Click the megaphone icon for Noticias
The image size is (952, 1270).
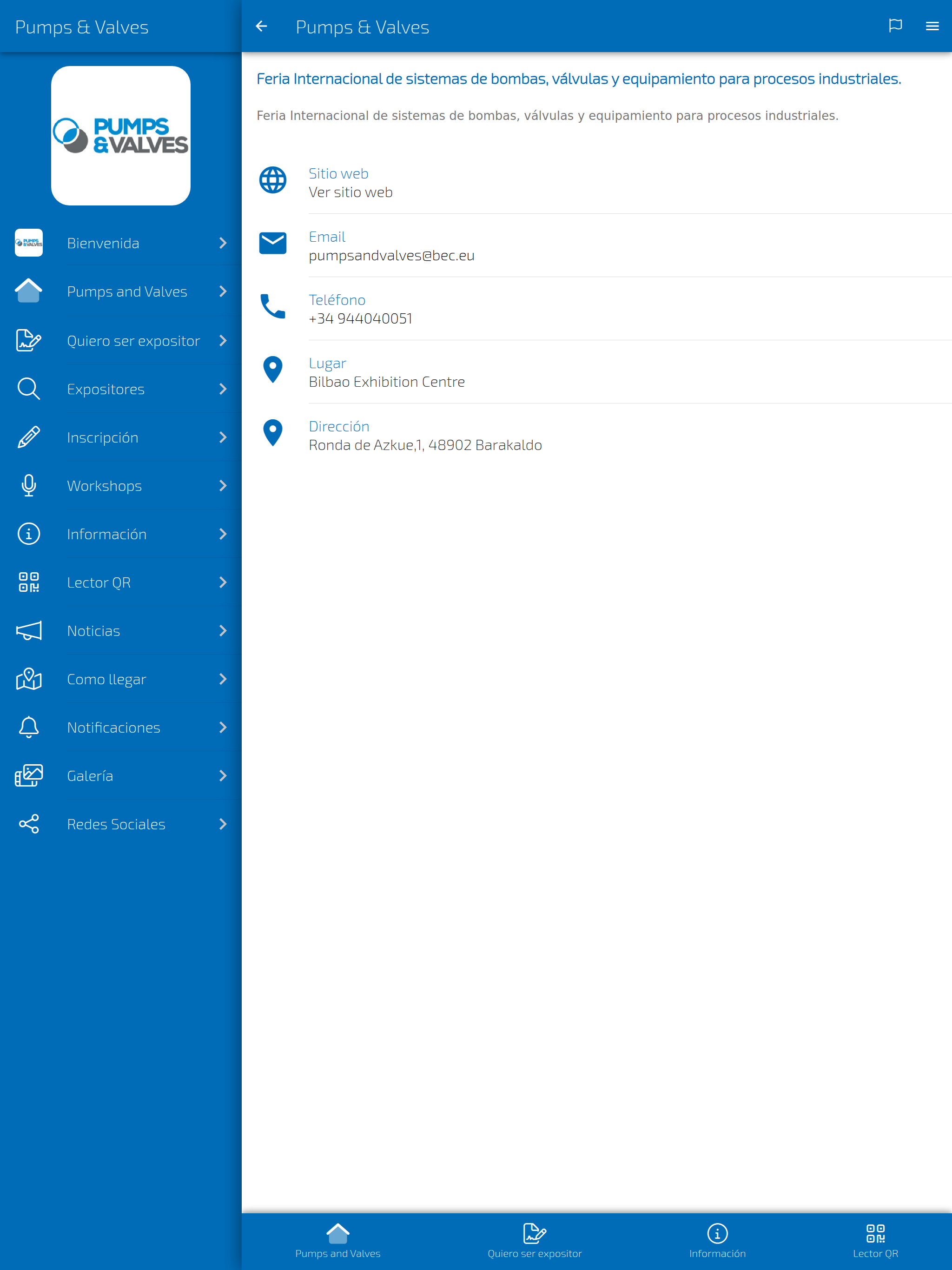tap(29, 630)
